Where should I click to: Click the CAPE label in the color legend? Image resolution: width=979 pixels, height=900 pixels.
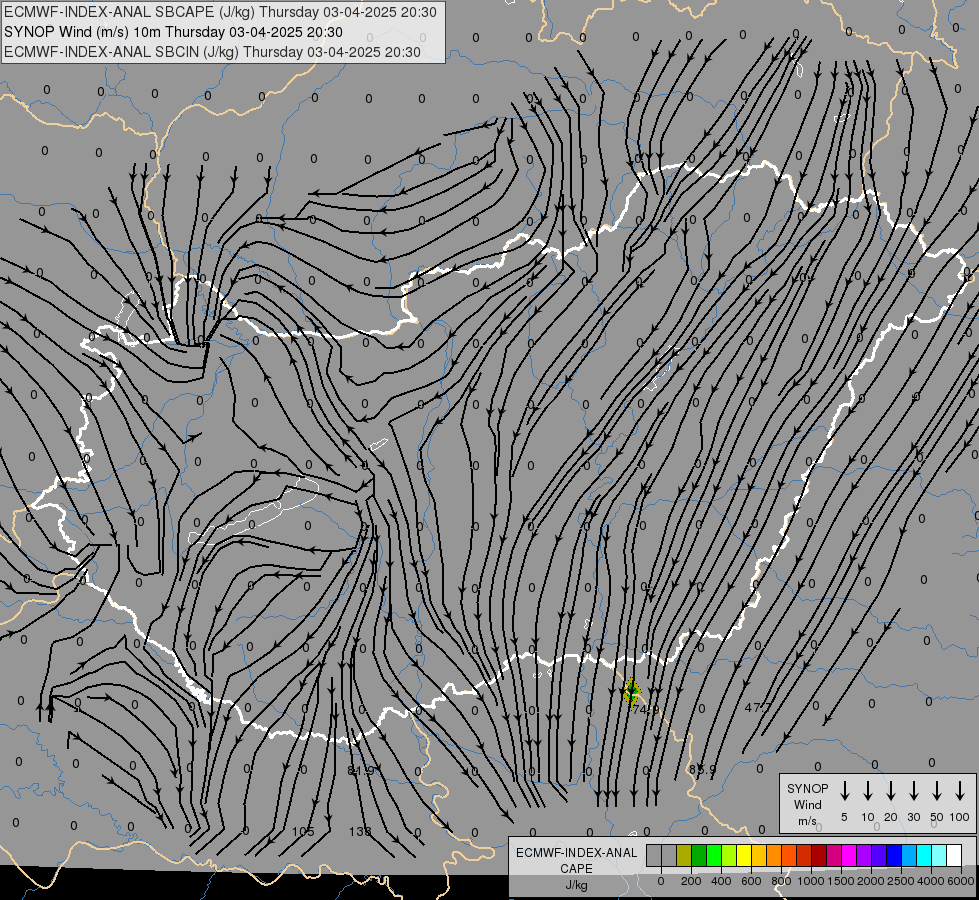pyautogui.click(x=576, y=869)
